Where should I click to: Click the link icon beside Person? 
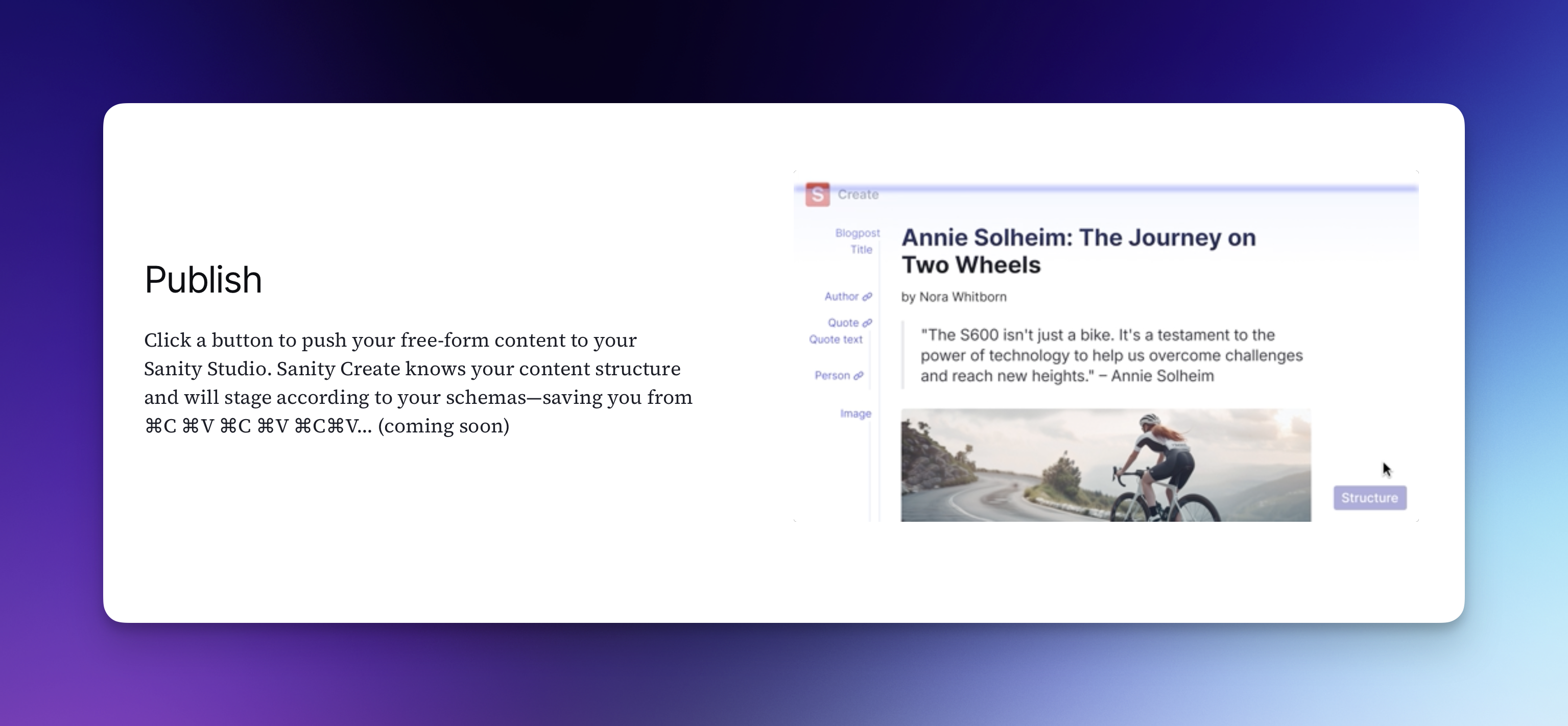coord(858,376)
